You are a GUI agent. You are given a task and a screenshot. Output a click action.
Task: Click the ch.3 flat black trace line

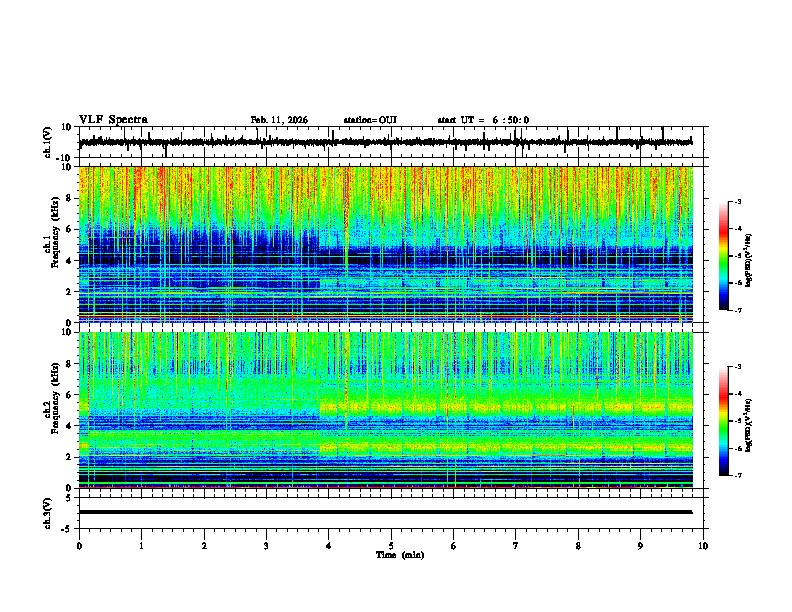point(385,512)
